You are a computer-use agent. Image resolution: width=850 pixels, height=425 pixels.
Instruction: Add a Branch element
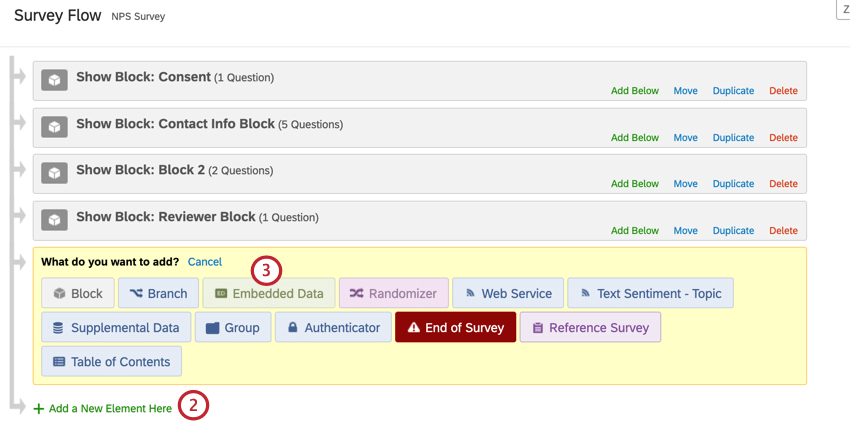point(158,293)
